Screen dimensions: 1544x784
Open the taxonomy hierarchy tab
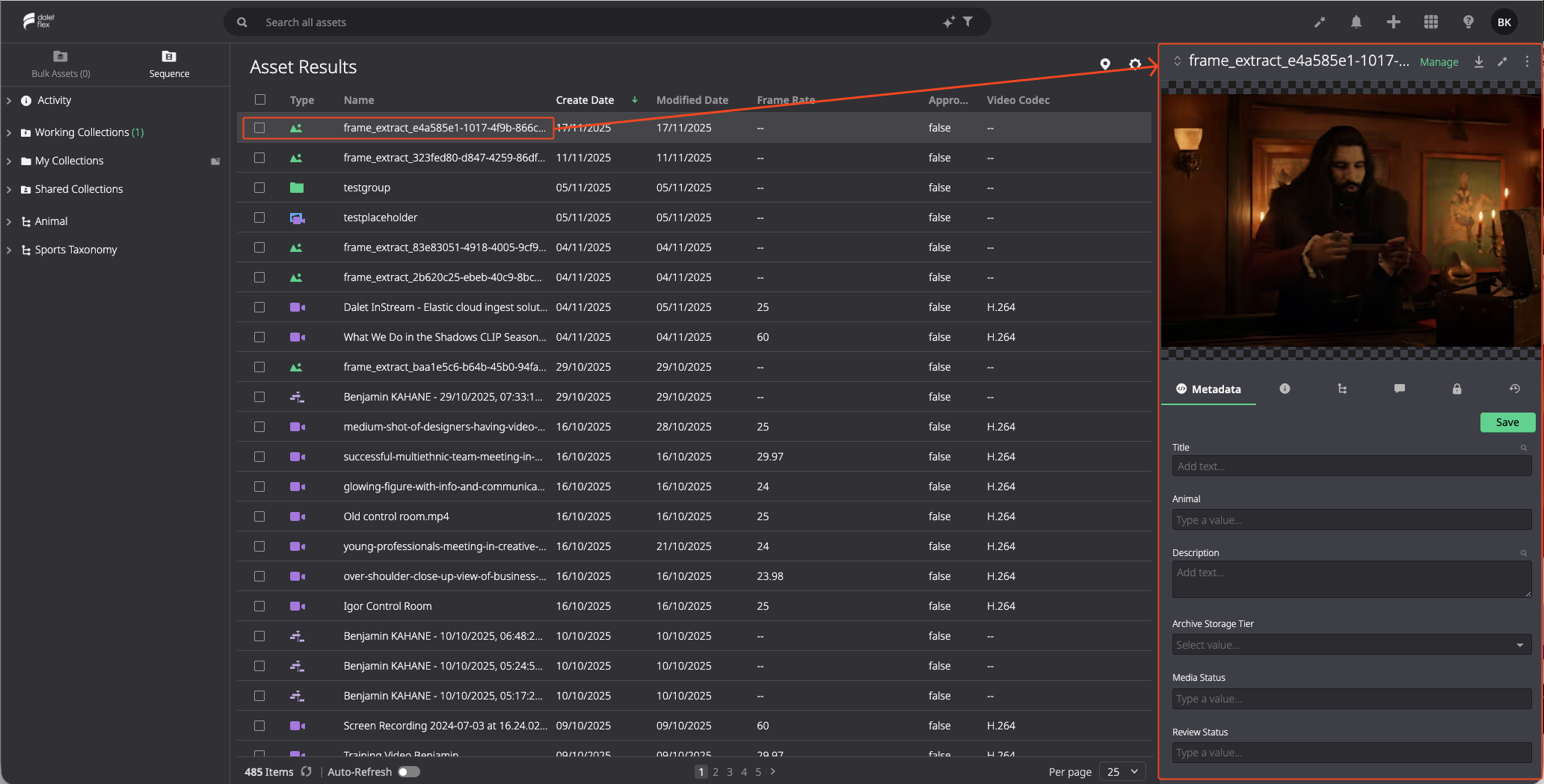(1342, 389)
